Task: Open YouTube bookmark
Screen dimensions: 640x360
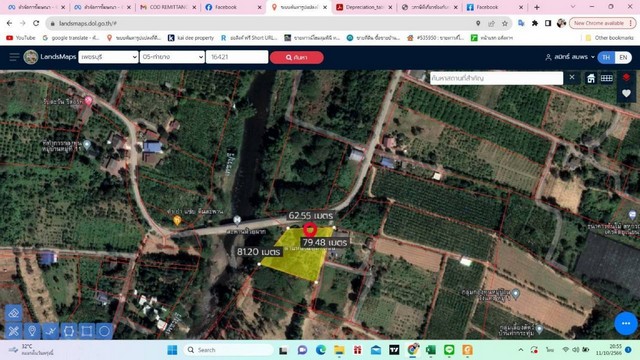Action: [20, 38]
